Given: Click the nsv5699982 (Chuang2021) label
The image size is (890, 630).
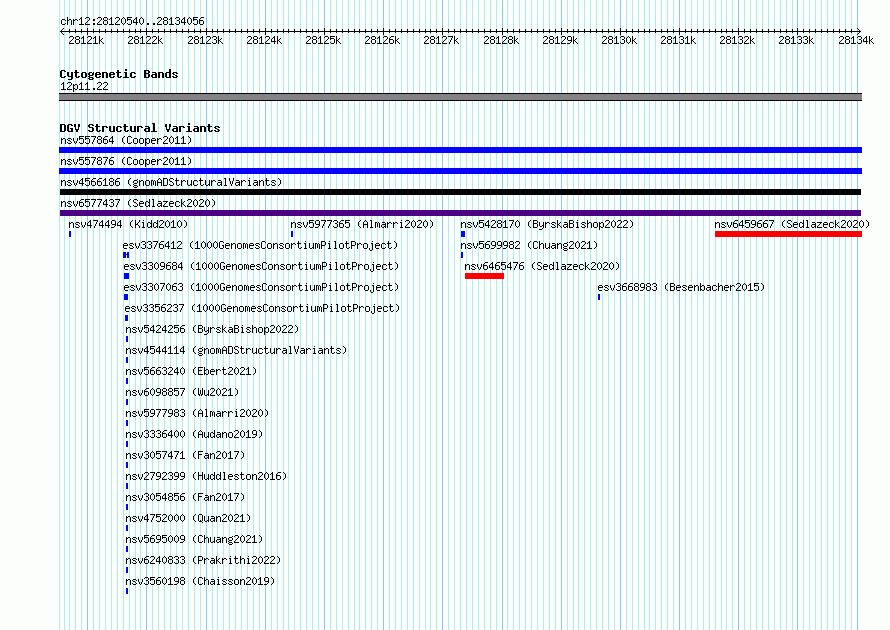Looking at the screenshot, I should [529, 245].
